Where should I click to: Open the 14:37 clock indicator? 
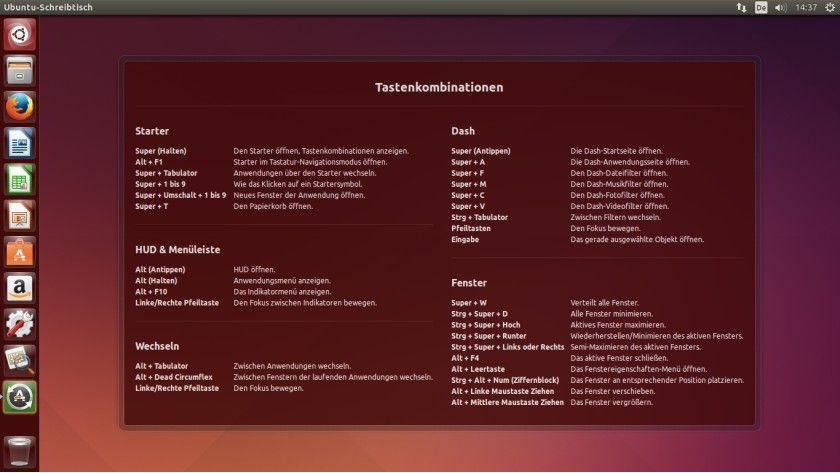(806, 7)
